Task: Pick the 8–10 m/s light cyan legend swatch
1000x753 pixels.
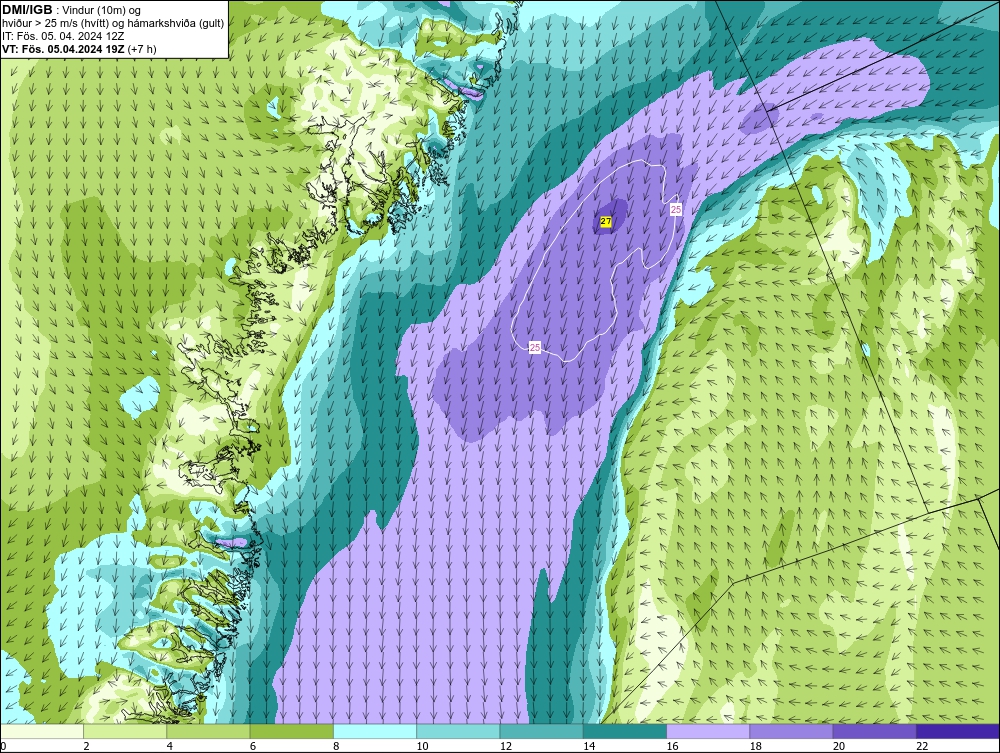Action: click(375, 731)
